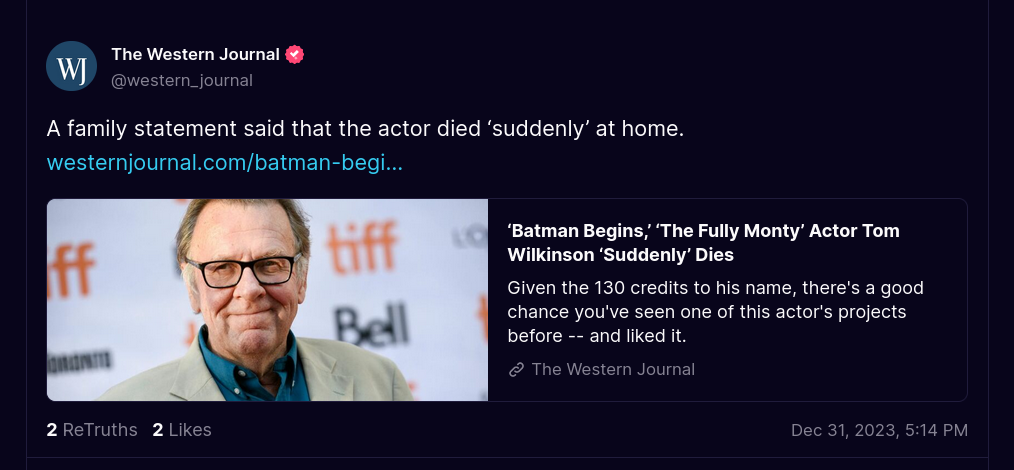The width and height of the screenshot is (1014, 470).
Task: Click the '130 credits' card description
Action: 715,312
